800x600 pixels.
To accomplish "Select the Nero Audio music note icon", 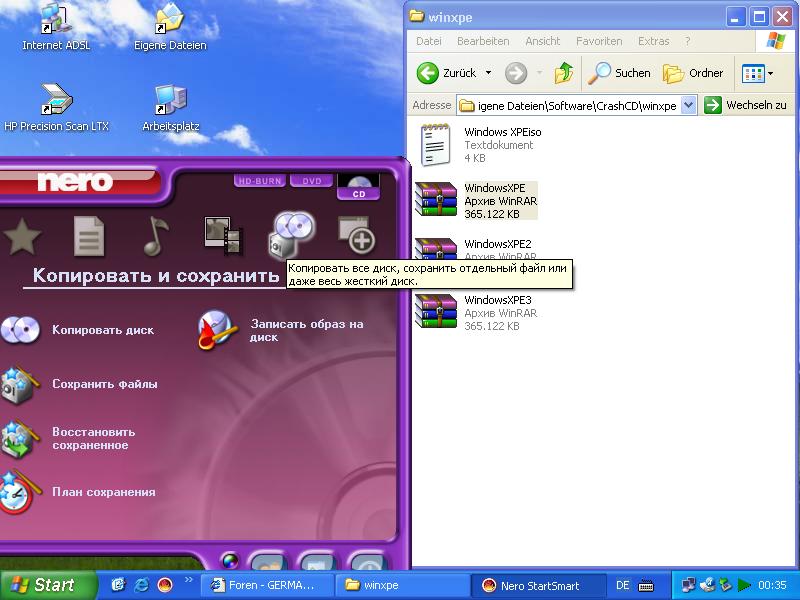I will pyautogui.click(x=156, y=236).
